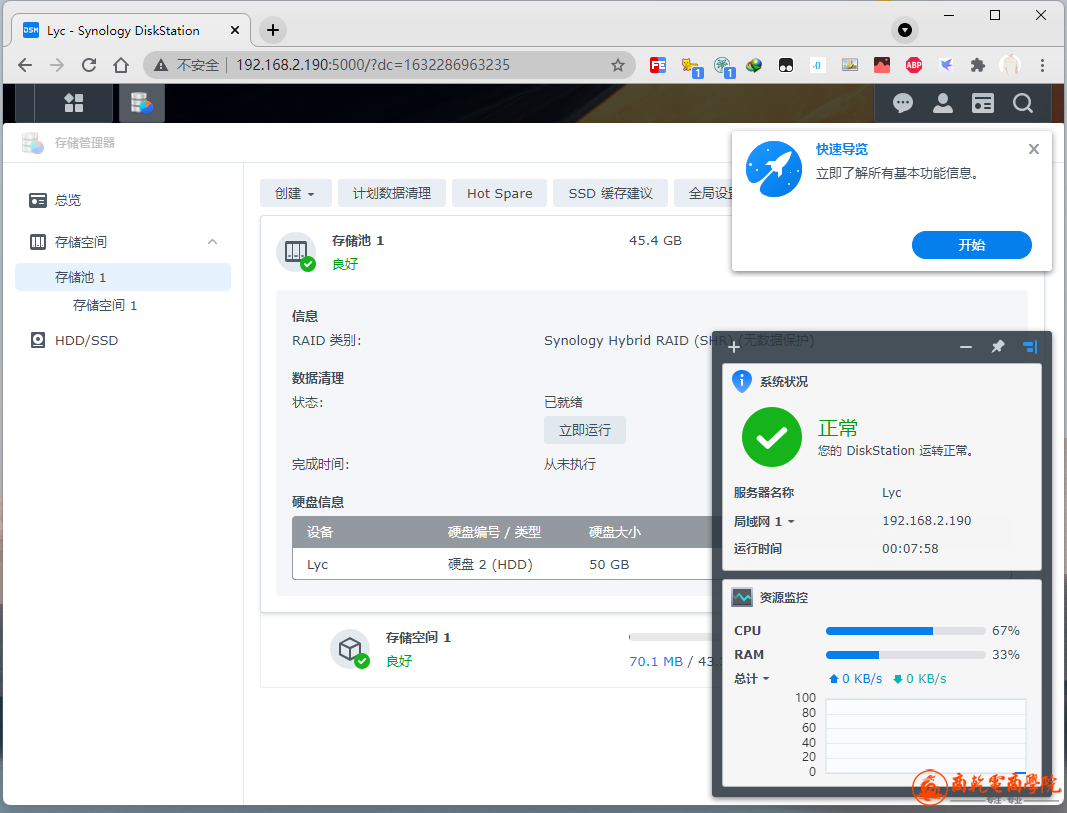This screenshot has width=1067, height=813.
Task: Select 存储池 1 in the sidebar
Action: [x=122, y=277]
